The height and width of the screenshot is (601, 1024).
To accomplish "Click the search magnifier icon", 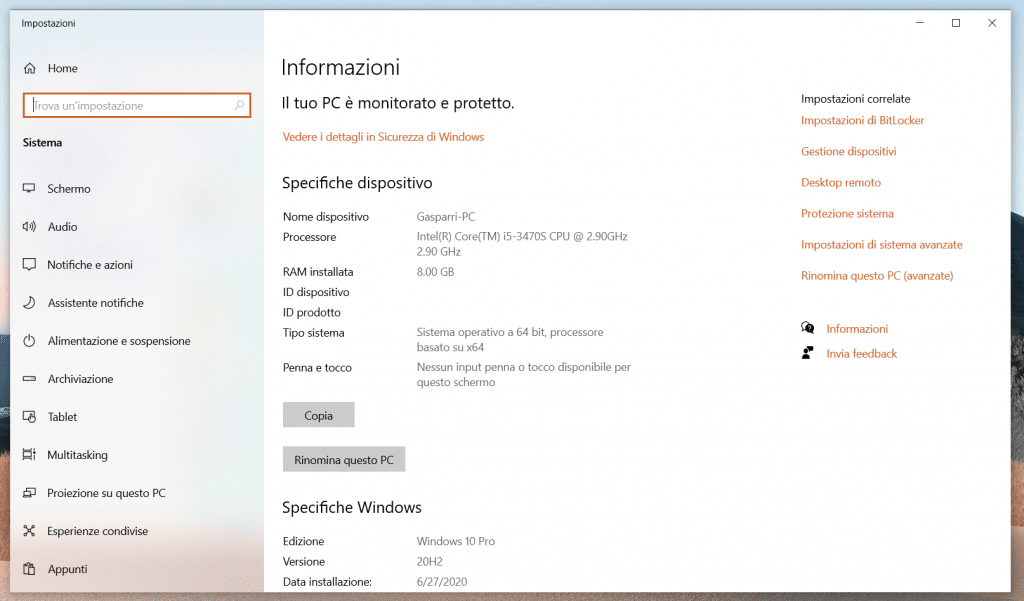I will pyautogui.click(x=239, y=105).
